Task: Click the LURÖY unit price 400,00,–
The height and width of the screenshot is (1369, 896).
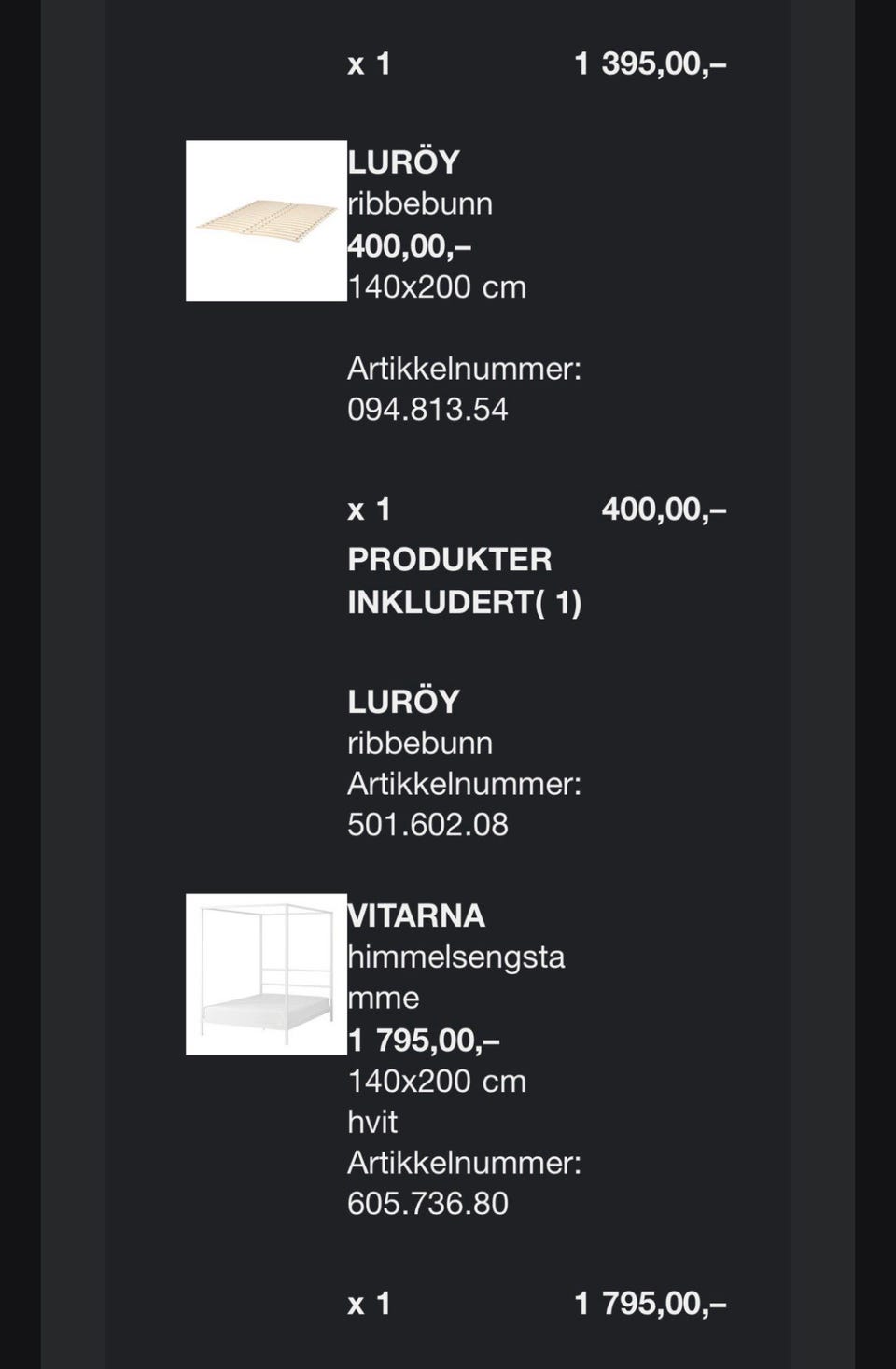Action: point(410,246)
